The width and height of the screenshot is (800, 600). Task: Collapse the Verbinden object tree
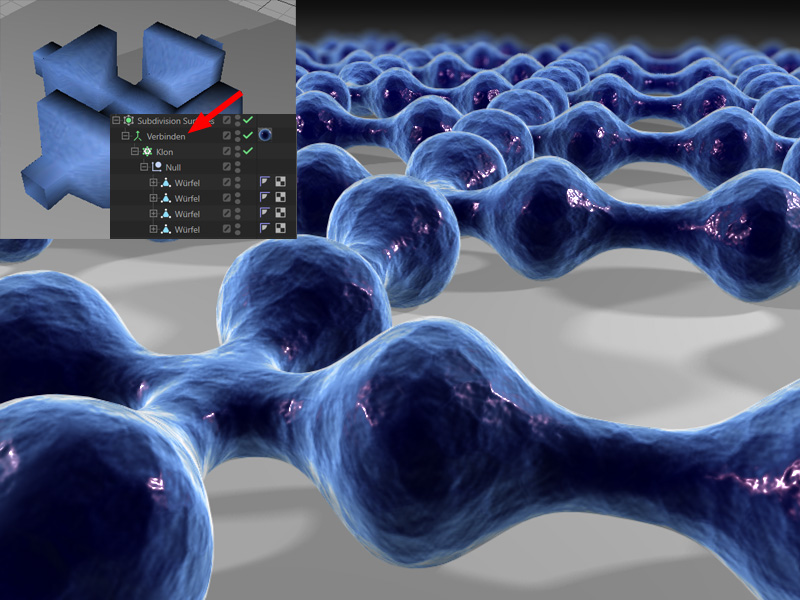point(125,136)
